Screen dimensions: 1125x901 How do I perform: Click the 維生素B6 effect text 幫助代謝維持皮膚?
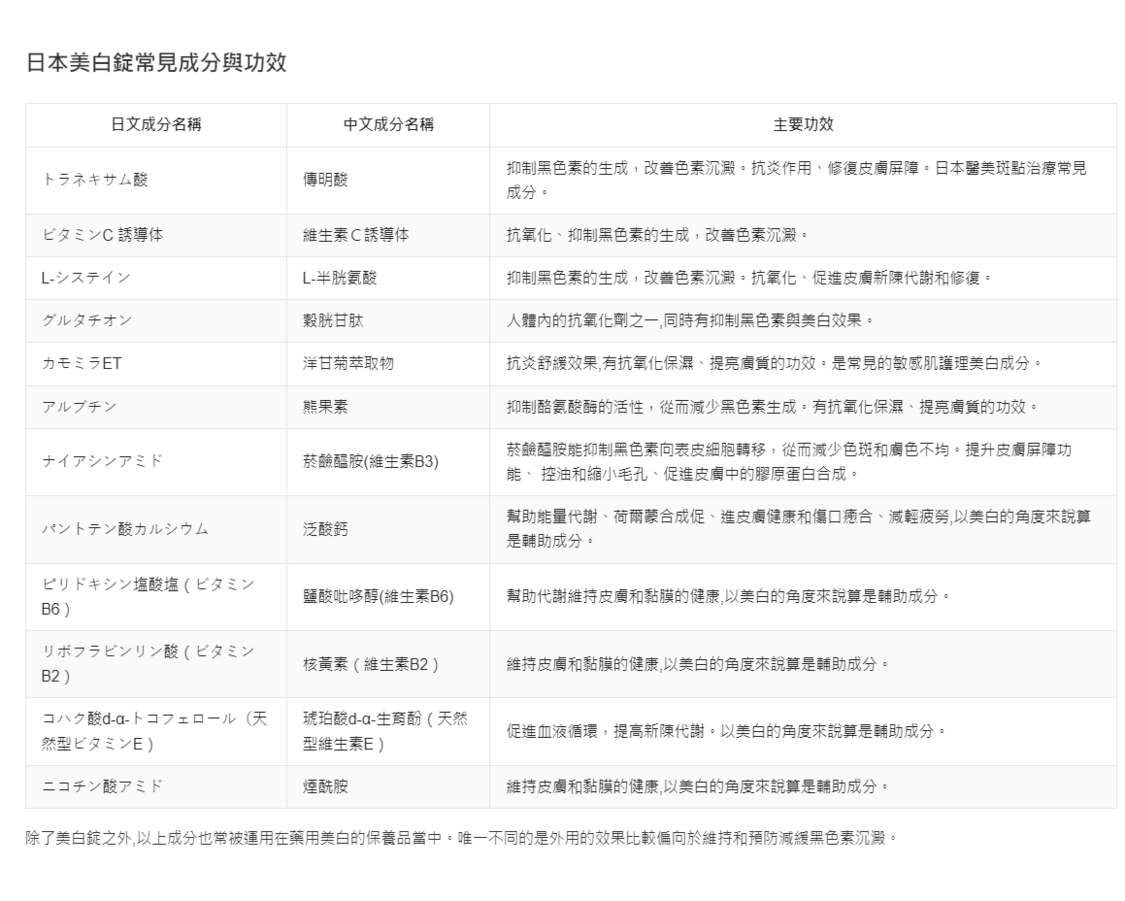[x=568, y=597]
